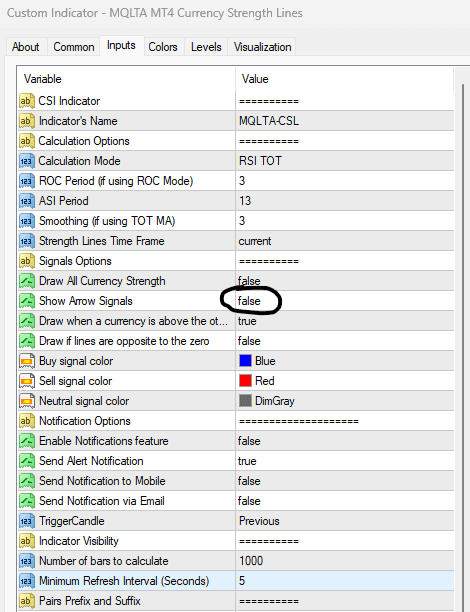Click the string icon beside Calculation Options
The width and height of the screenshot is (470, 612).
[27, 141]
